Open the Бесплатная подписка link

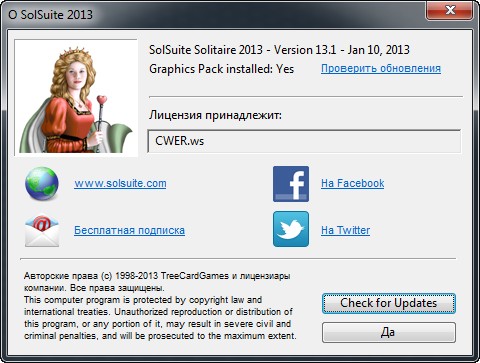tap(129, 230)
